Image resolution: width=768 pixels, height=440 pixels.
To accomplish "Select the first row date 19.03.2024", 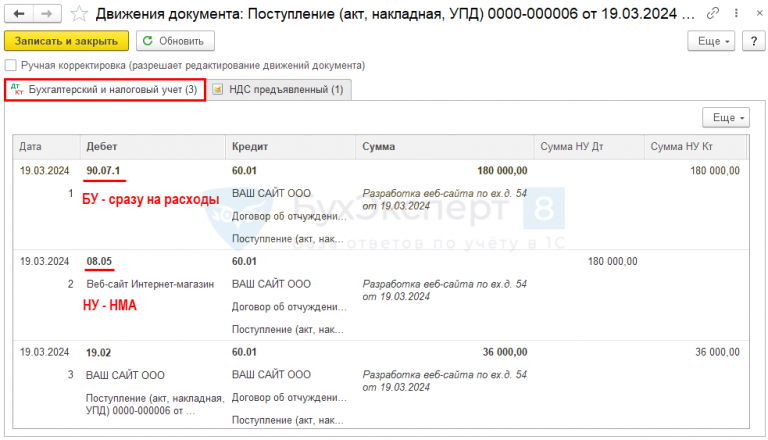I will click(45, 171).
